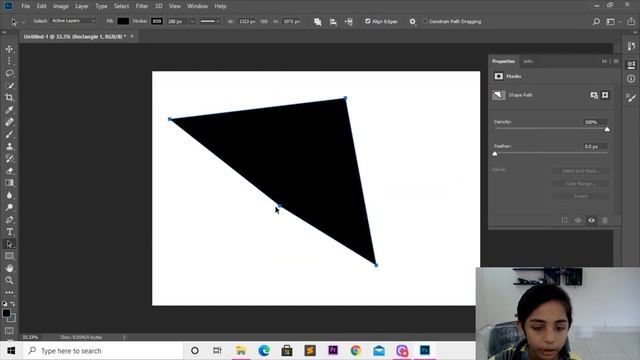Toggle the Align Edges checkbox
640x360 pixels.
click(x=367, y=21)
